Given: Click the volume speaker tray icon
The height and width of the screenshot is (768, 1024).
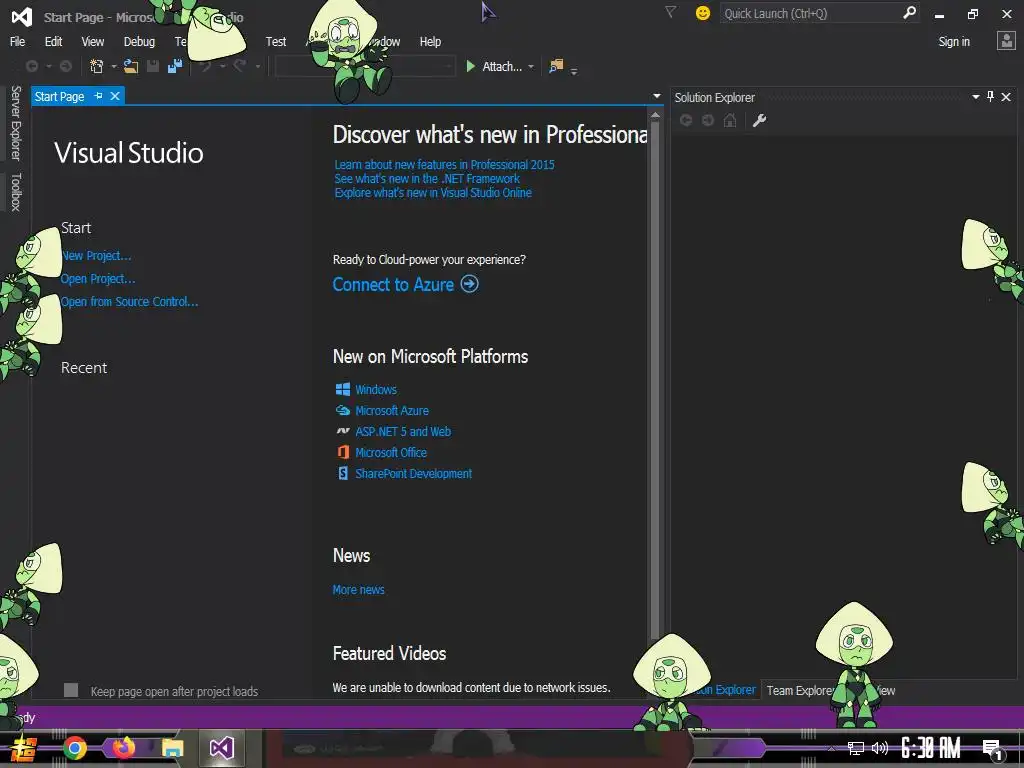Looking at the screenshot, I should tap(880, 748).
